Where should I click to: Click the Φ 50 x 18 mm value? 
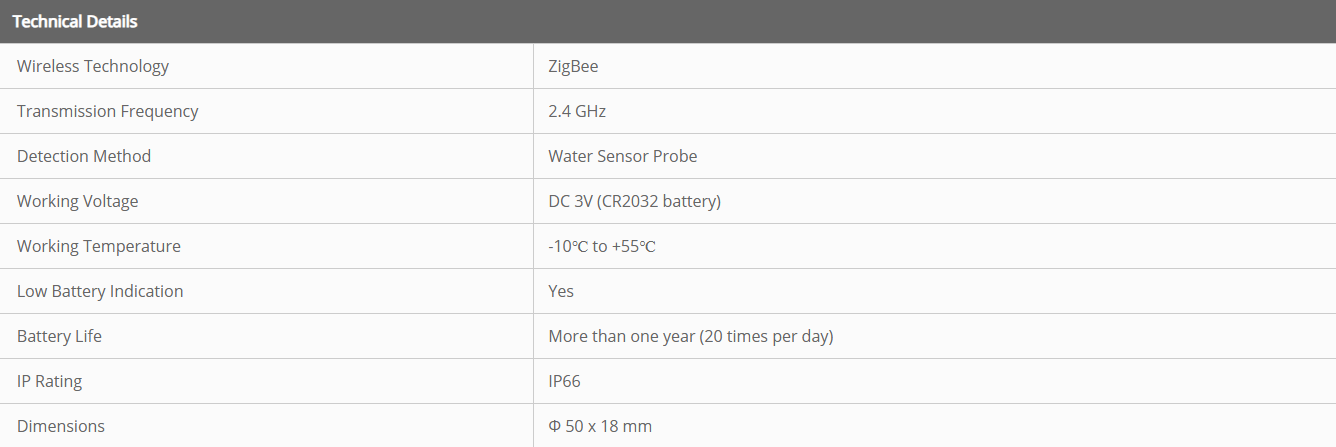[600, 426]
